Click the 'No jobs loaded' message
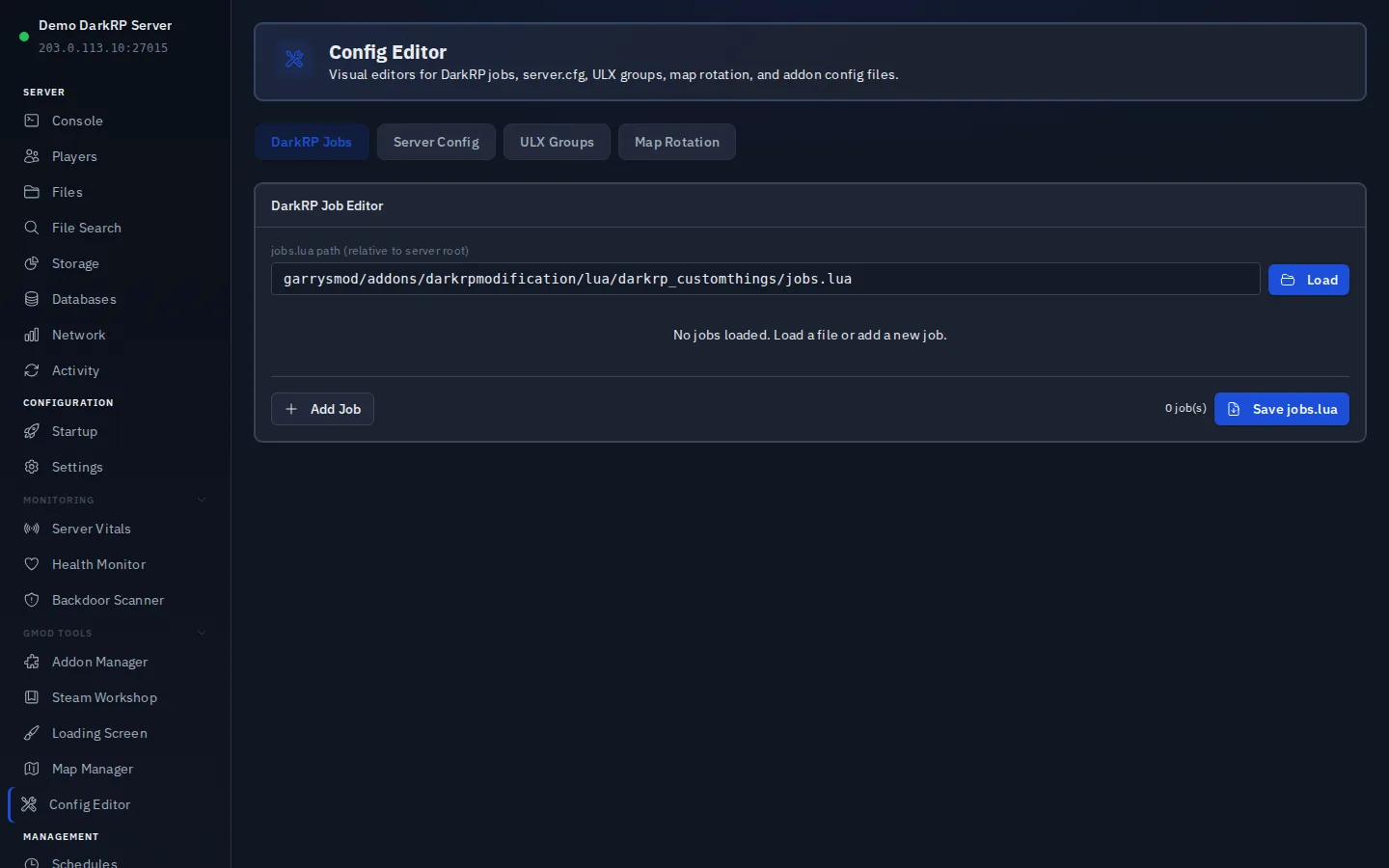The image size is (1389, 868). pos(810,335)
